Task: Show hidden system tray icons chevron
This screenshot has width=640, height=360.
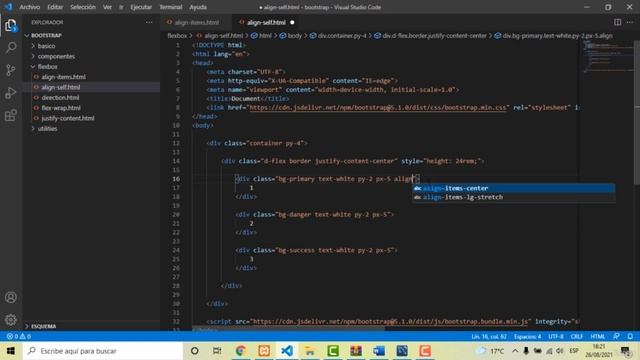Action: pos(515,351)
